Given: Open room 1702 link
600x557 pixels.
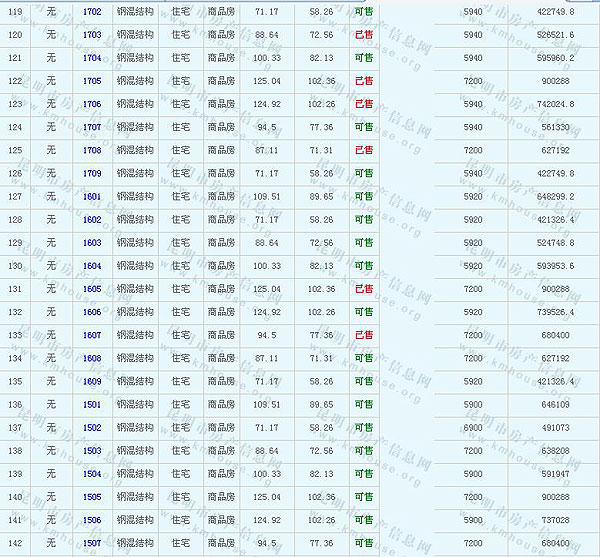Looking at the screenshot, I should point(92,11).
